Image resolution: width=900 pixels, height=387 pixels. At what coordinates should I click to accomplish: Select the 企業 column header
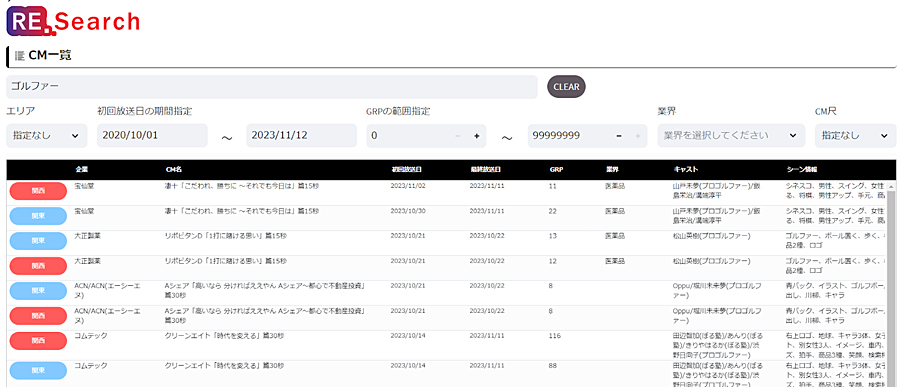tap(81, 170)
